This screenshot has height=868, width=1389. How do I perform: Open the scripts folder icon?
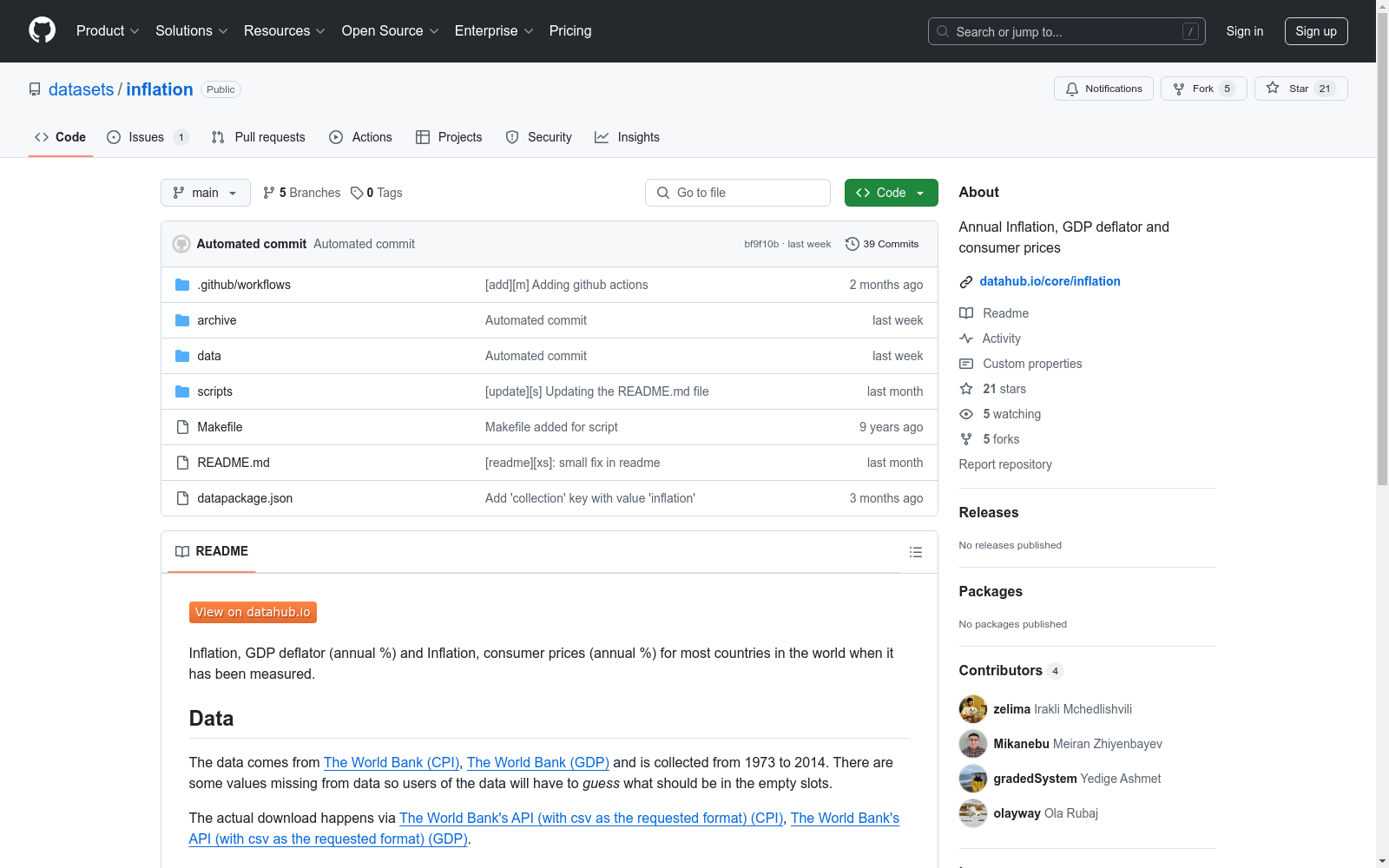coord(182,391)
